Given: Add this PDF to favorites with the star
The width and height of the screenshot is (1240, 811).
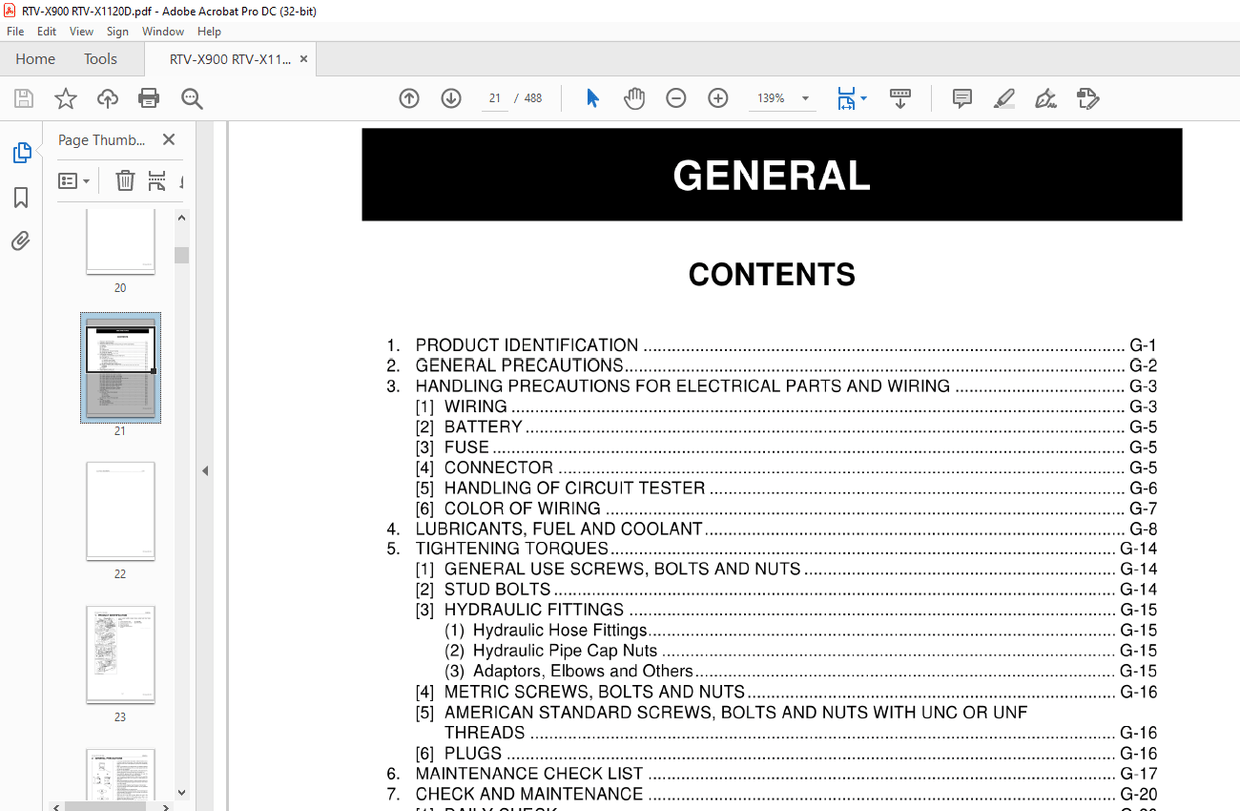Looking at the screenshot, I should point(65,98).
